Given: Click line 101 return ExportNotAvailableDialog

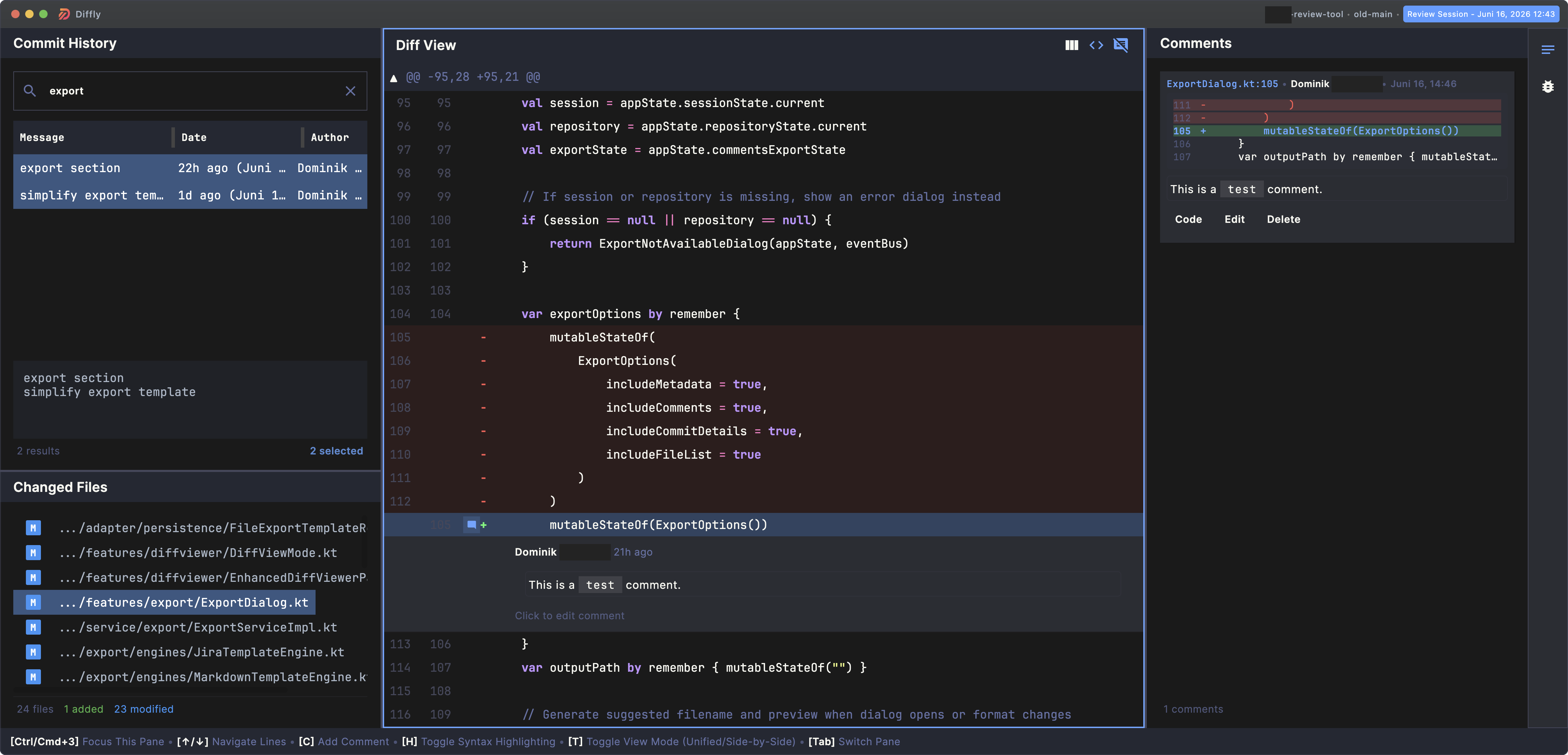Looking at the screenshot, I should coord(763,244).
